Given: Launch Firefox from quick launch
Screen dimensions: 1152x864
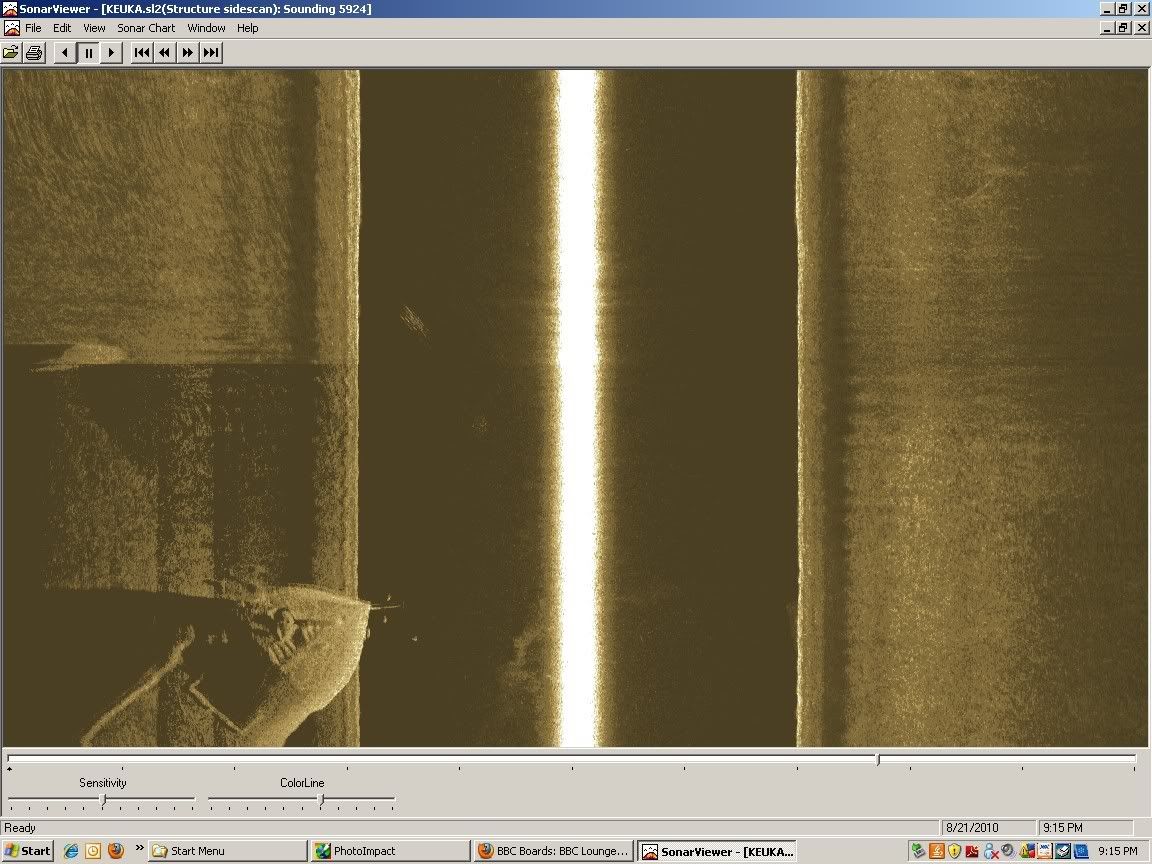Looking at the screenshot, I should point(115,851).
